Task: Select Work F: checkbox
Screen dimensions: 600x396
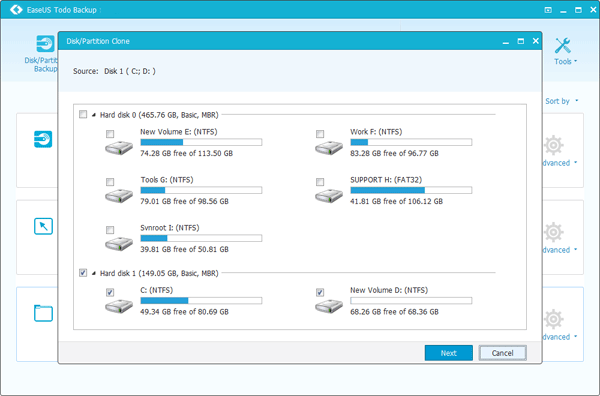Action: coord(320,134)
